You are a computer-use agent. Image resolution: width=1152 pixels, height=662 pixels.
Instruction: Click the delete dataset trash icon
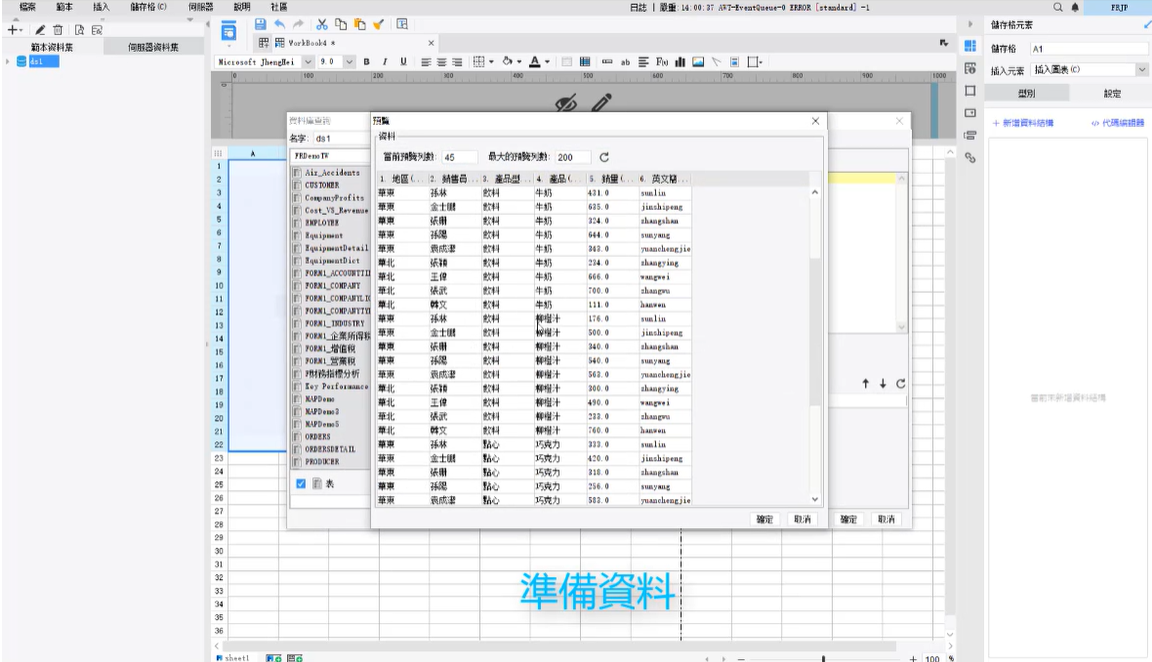tap(57, 31)
